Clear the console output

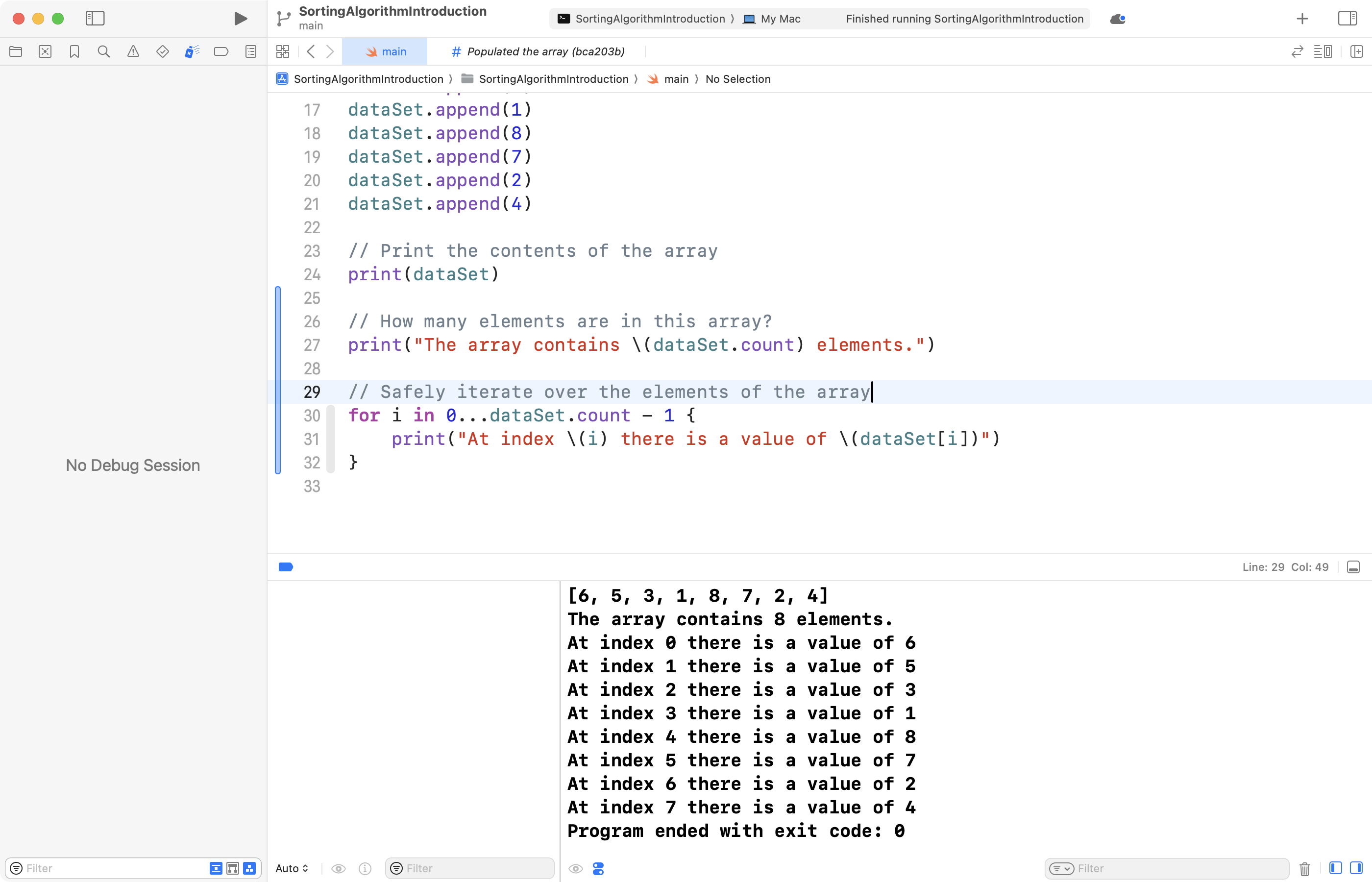pos(1304,868)
